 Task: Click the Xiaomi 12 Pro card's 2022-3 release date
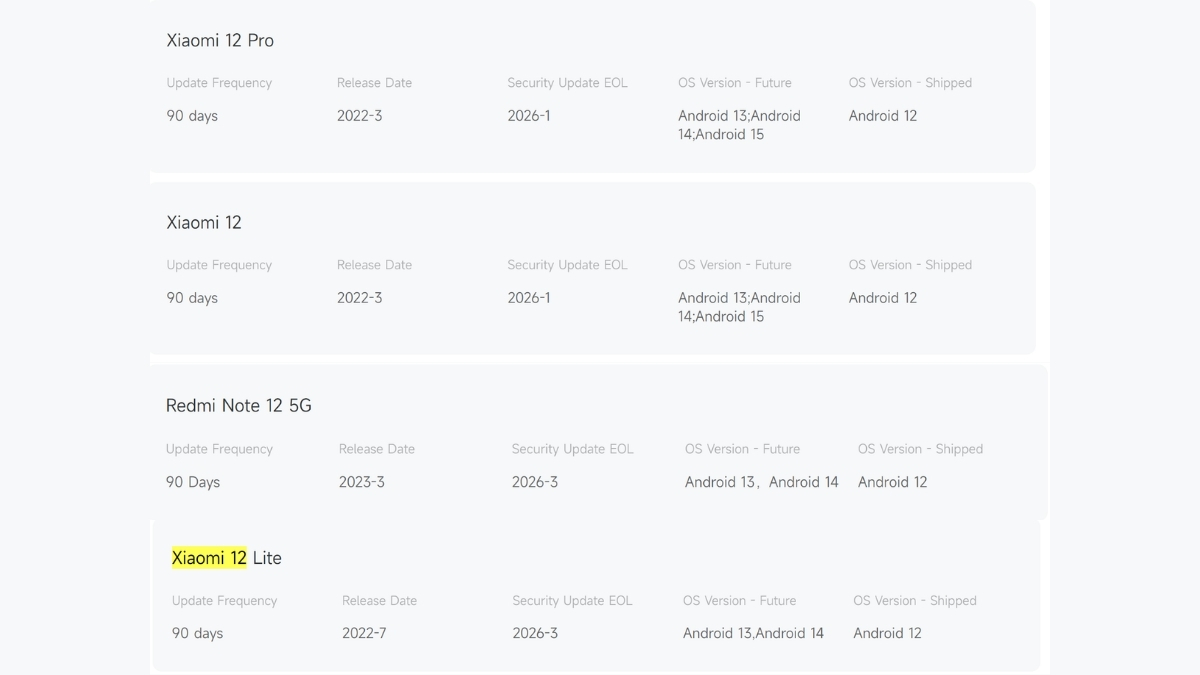click(359, 116)
